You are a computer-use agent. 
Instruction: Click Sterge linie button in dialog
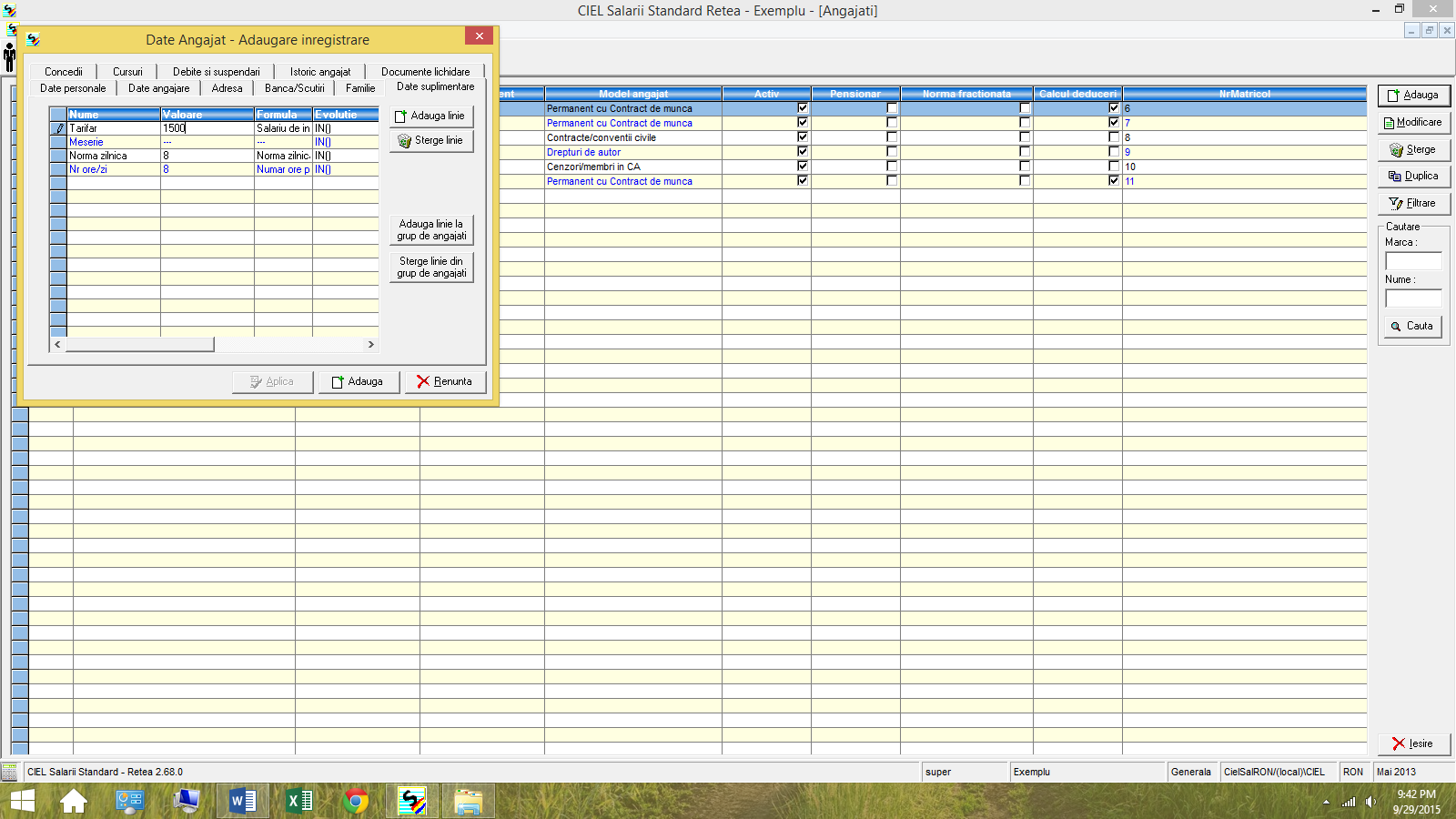(431, 141)
